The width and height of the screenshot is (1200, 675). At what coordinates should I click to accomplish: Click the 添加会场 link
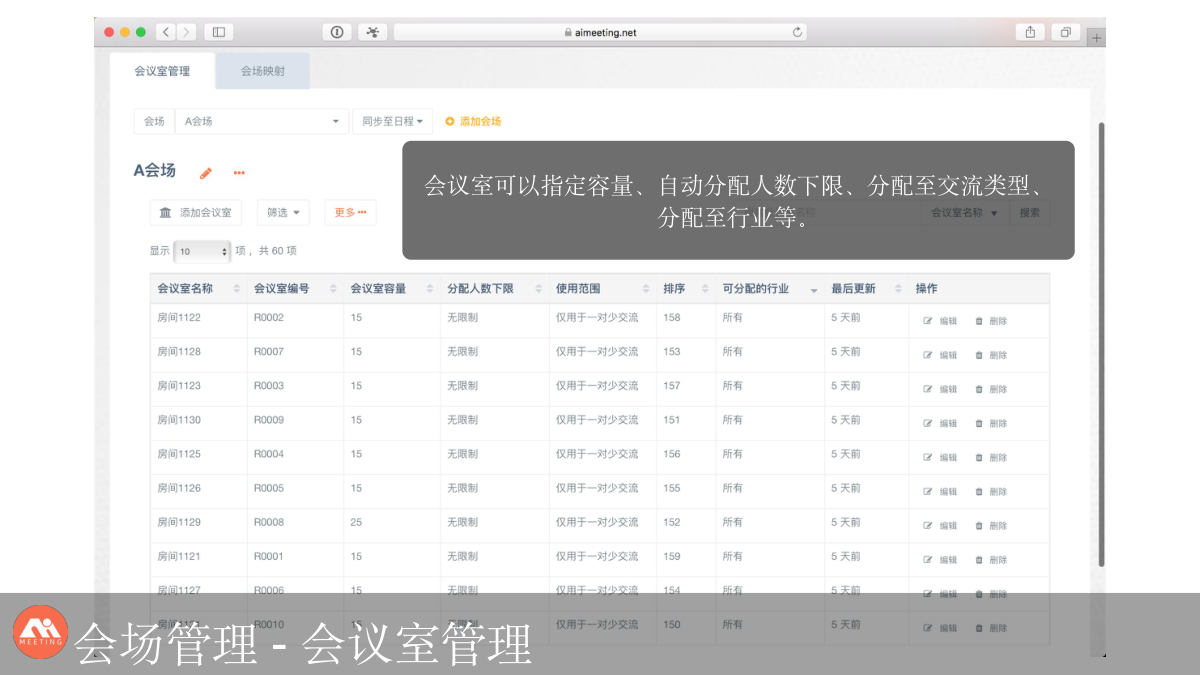(473, 121)
